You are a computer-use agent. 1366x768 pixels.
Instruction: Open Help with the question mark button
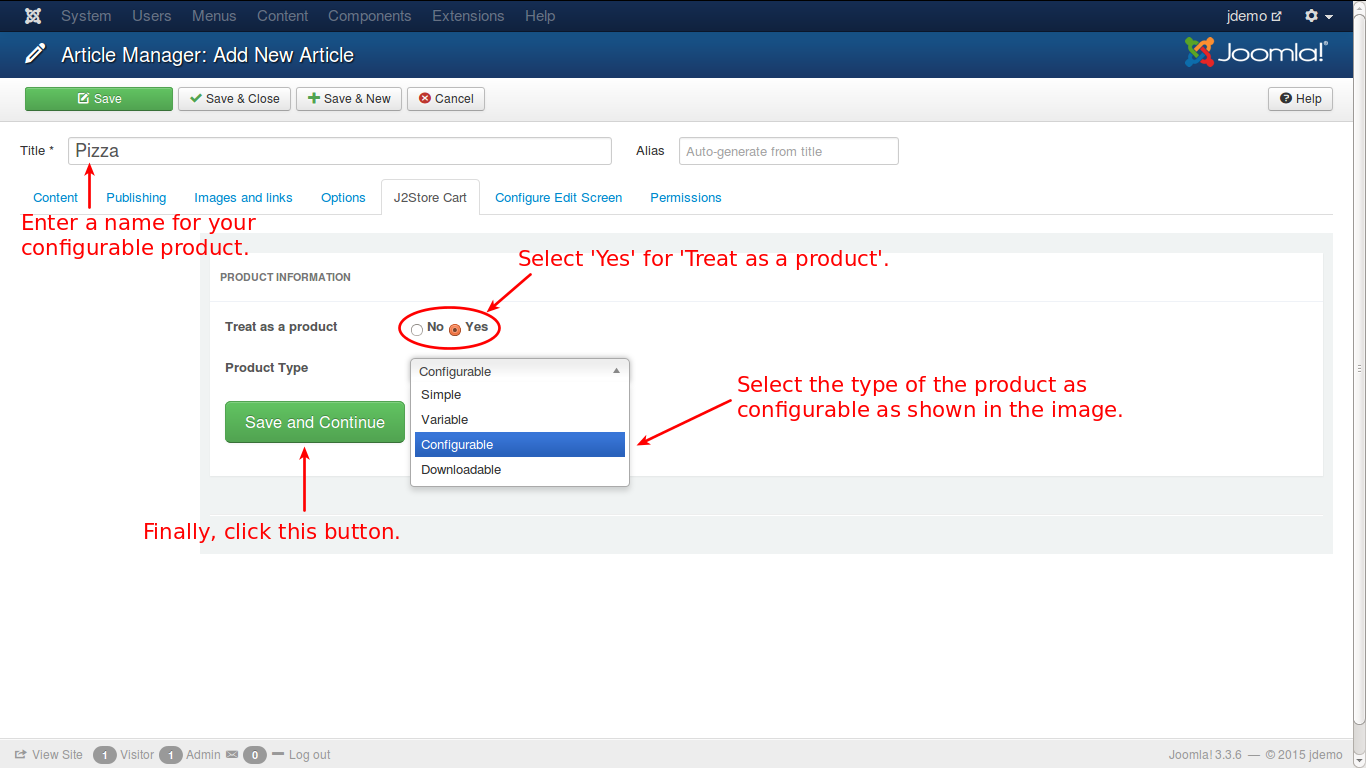click(1300, 99)
